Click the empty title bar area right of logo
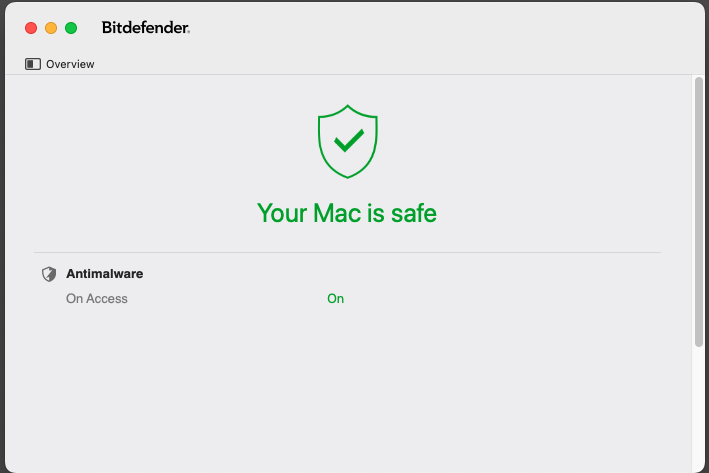 [x=450, y=28]
